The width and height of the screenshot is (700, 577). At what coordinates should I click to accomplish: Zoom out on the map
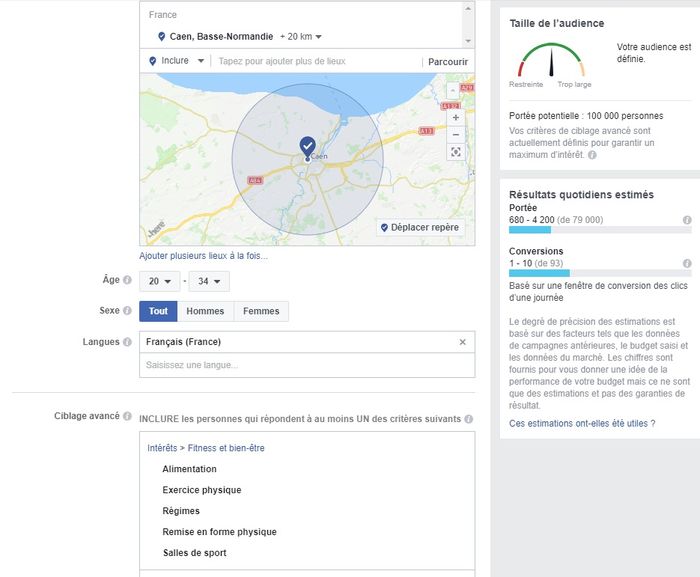(456, 134)
